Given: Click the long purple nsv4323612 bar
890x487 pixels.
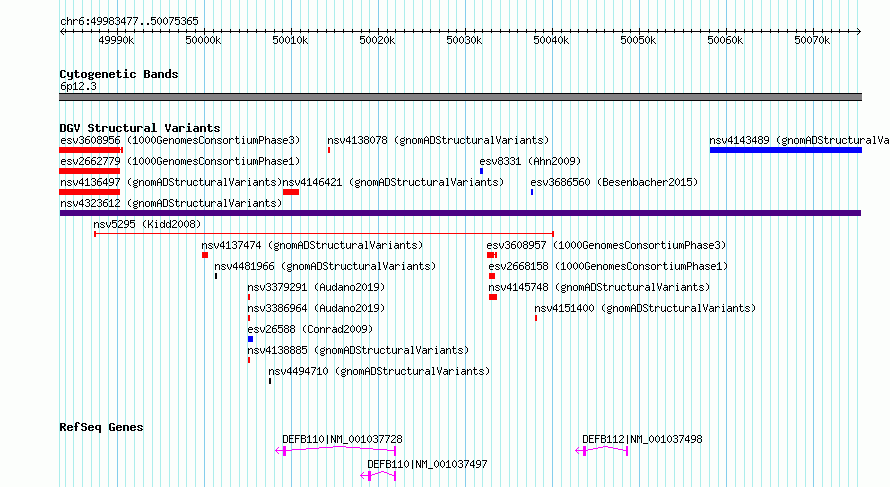Looking at the screenshot, I should click(x=460, y=213).
